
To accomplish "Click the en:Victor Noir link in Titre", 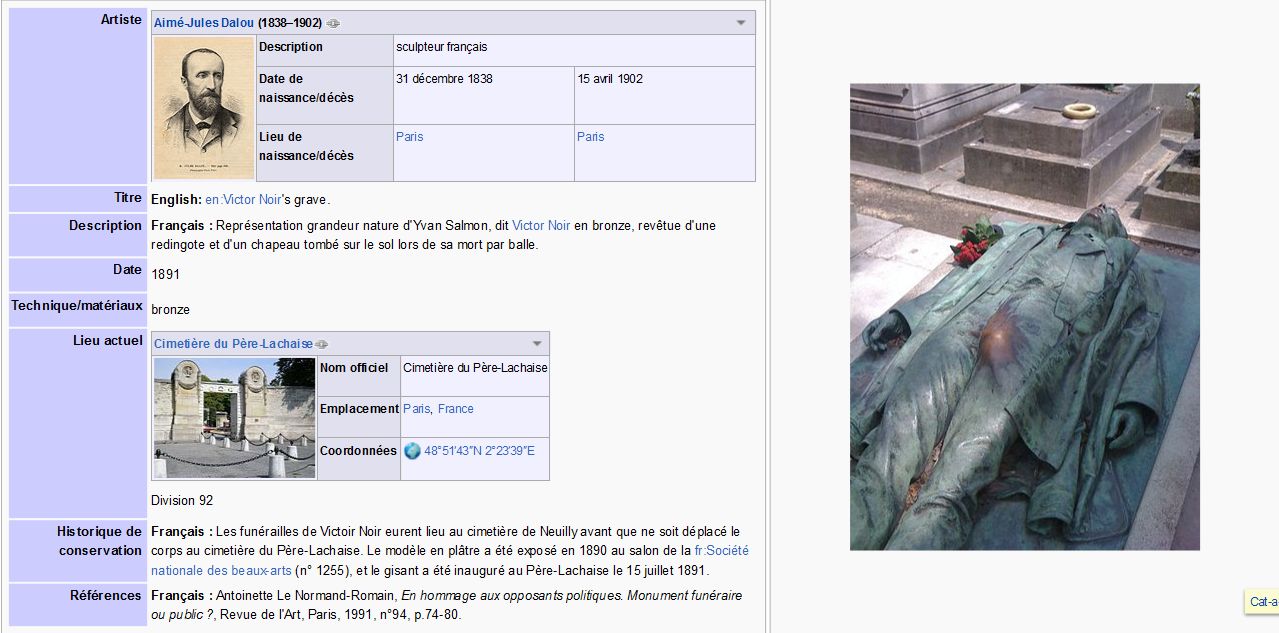I will 243,200.
